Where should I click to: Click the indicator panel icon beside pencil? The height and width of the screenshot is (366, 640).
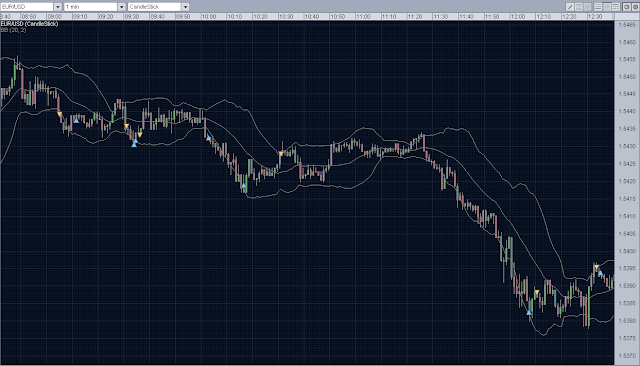coord(579,7)
